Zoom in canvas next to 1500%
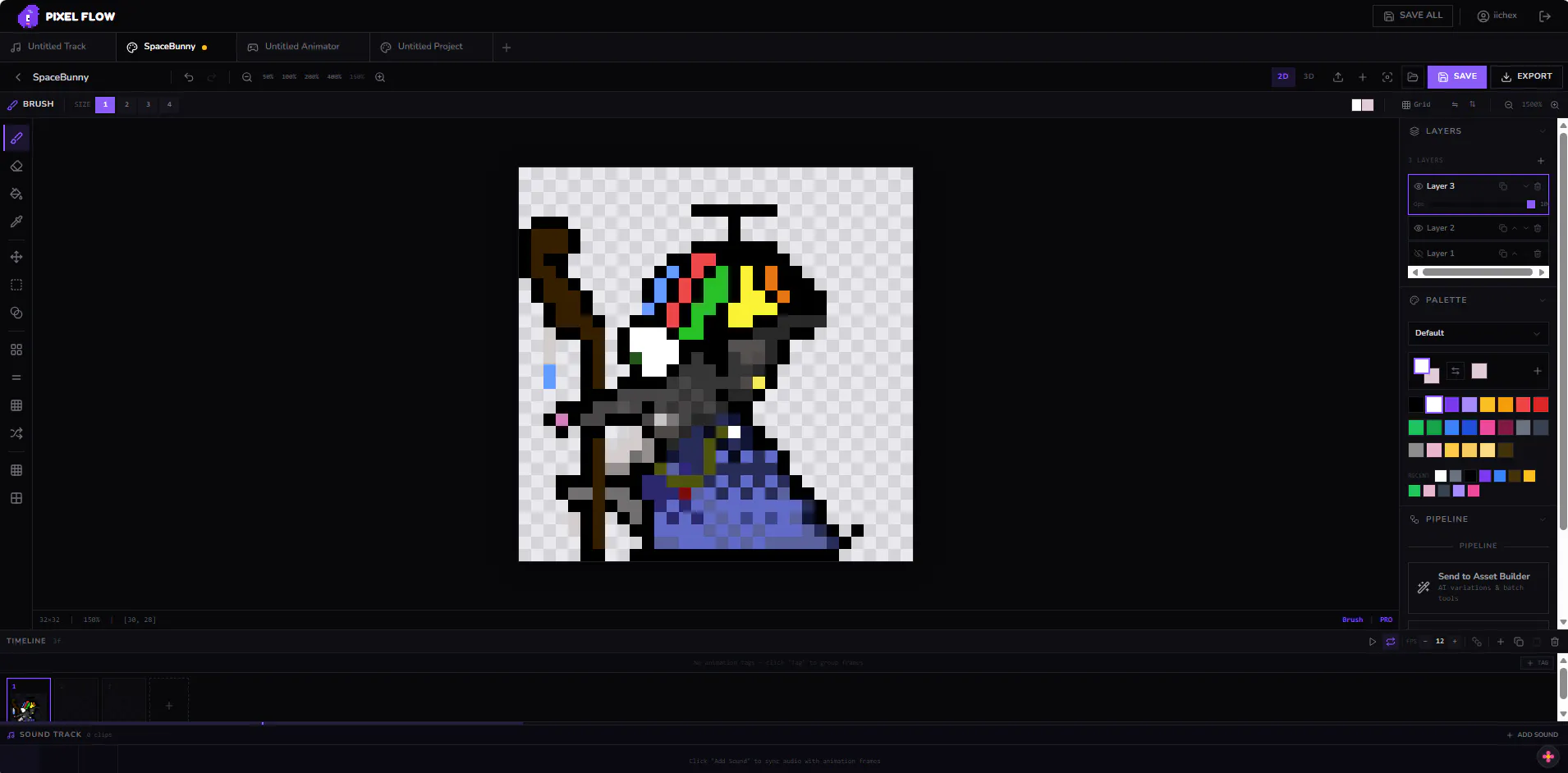1568x773 pixels. point(1554,105)
